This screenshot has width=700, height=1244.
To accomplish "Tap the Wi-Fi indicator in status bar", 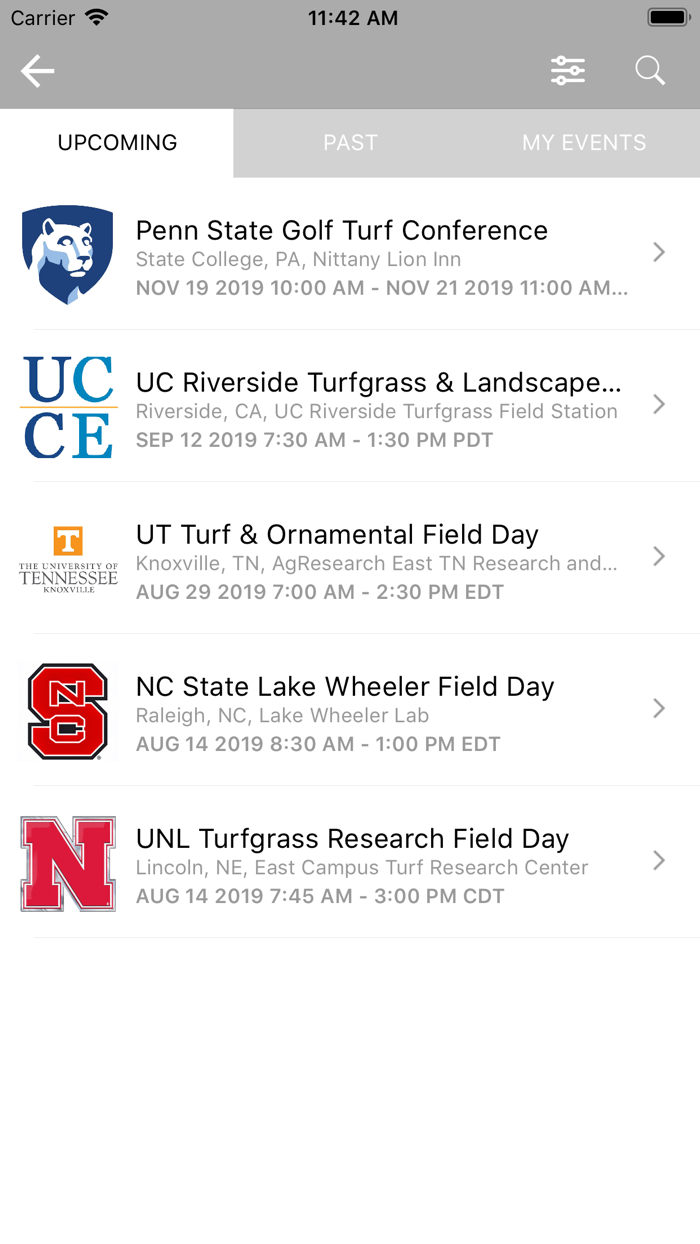I will coord(96,17).
